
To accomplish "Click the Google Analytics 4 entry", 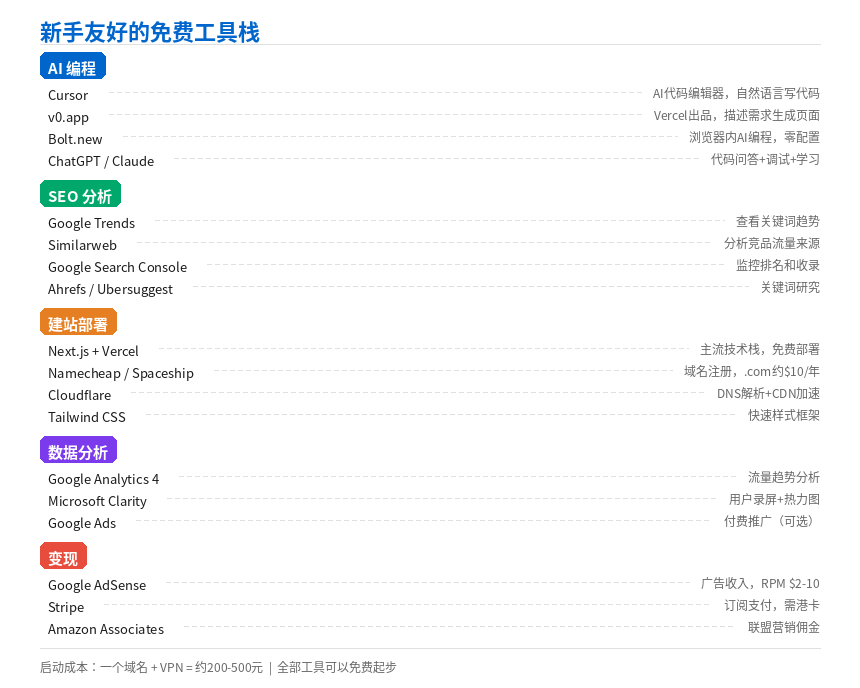I will (x=104, y=479).
